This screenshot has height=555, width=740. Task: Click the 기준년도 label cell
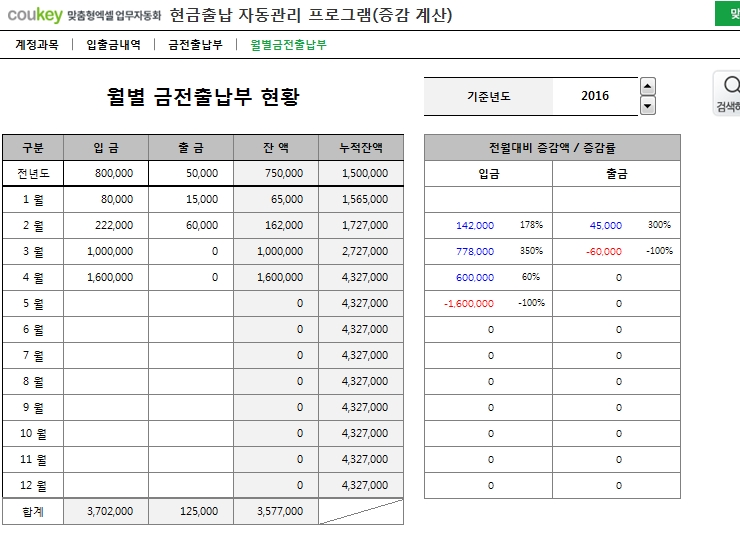coord(488,96)
